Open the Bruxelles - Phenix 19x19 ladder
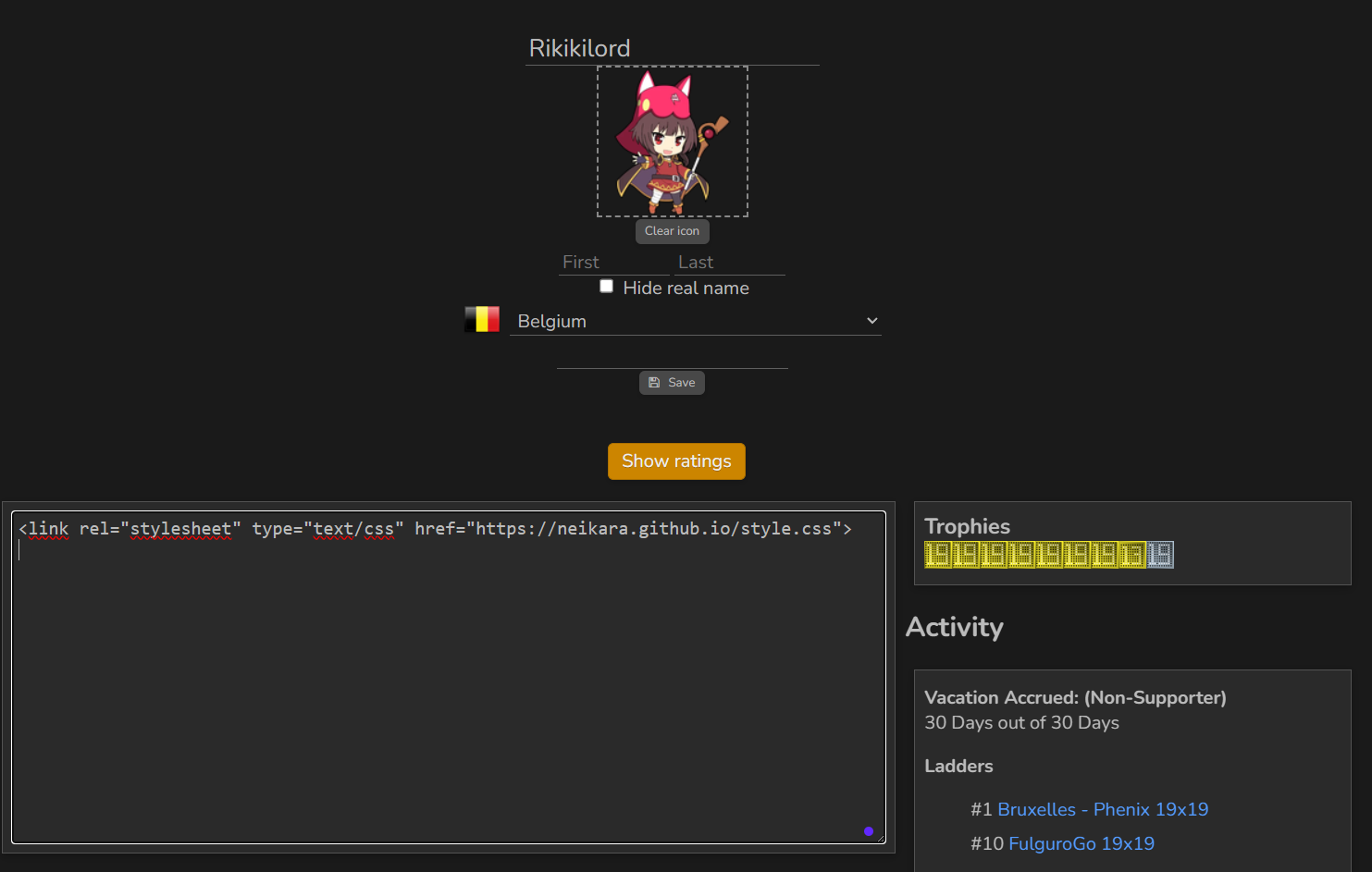Viewport: 1372px width, 872px height. [x=1103, y=810]
